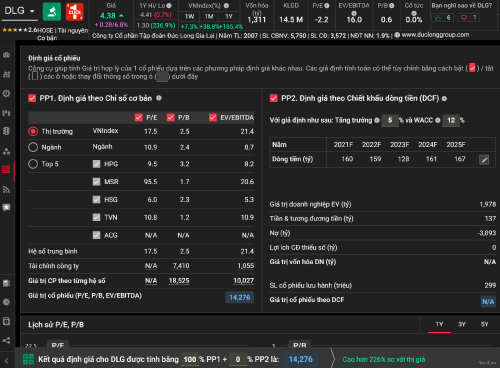
Task: Click the info icon under EV/EBITDA header
Action: pos(354,13)
